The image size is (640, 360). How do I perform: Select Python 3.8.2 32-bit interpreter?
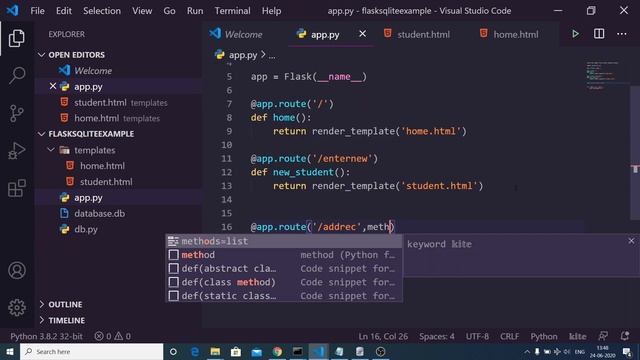coord(46,336)
